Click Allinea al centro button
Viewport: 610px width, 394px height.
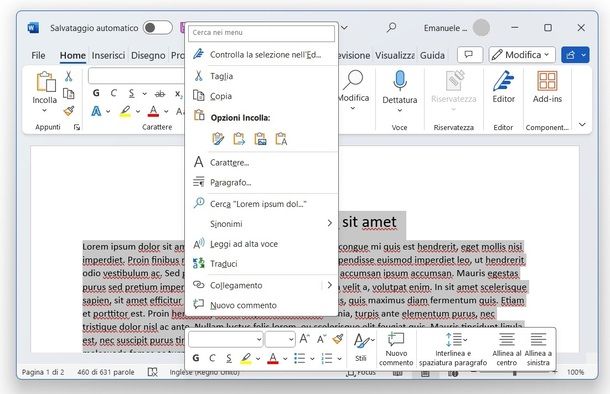(x=507, y=348)
